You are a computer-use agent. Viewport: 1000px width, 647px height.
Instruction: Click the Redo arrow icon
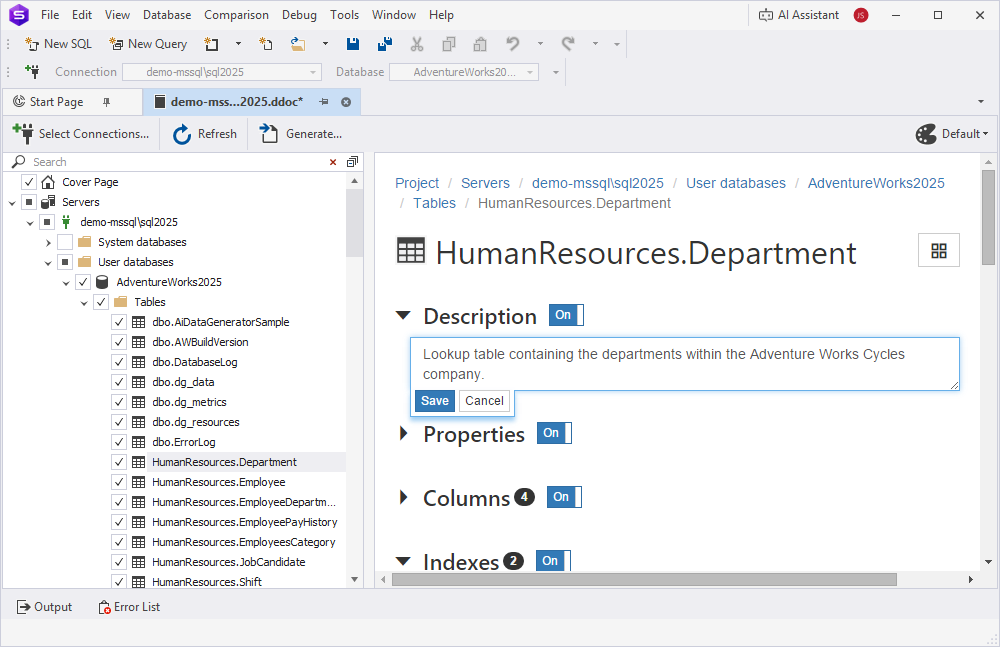point(568,44)
